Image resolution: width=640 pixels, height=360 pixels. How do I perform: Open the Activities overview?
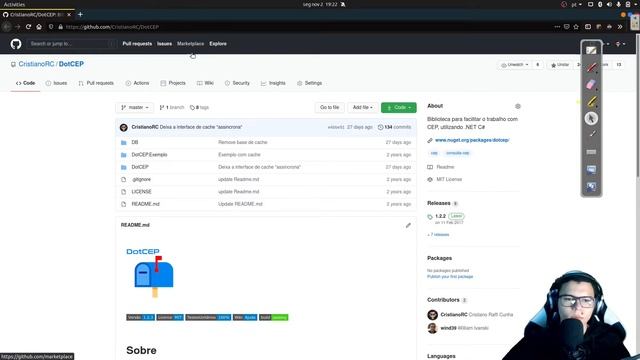point(14,4)
